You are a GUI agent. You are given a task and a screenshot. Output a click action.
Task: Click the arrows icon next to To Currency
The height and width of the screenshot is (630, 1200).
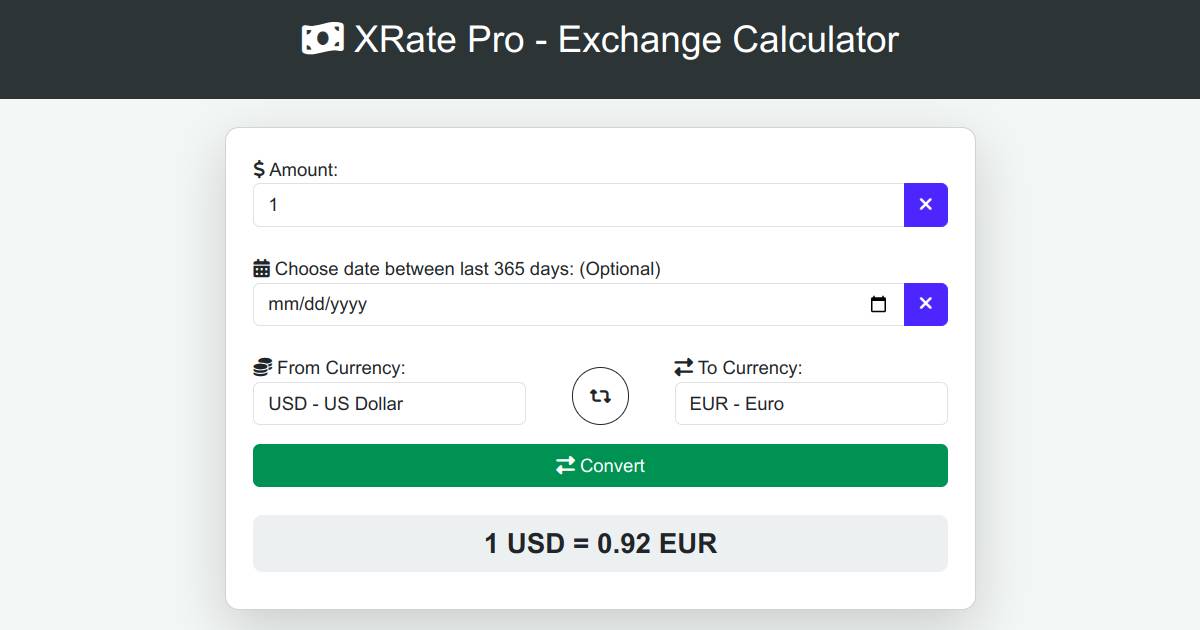pos(683,367)
